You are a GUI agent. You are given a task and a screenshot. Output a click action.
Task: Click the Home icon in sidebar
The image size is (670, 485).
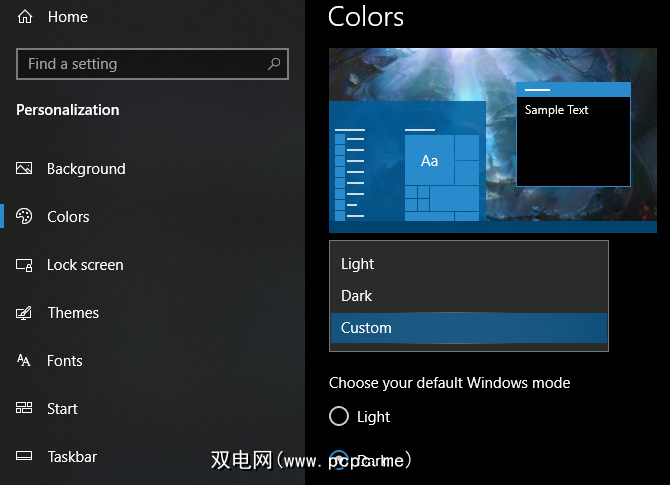tap(25, 17)
